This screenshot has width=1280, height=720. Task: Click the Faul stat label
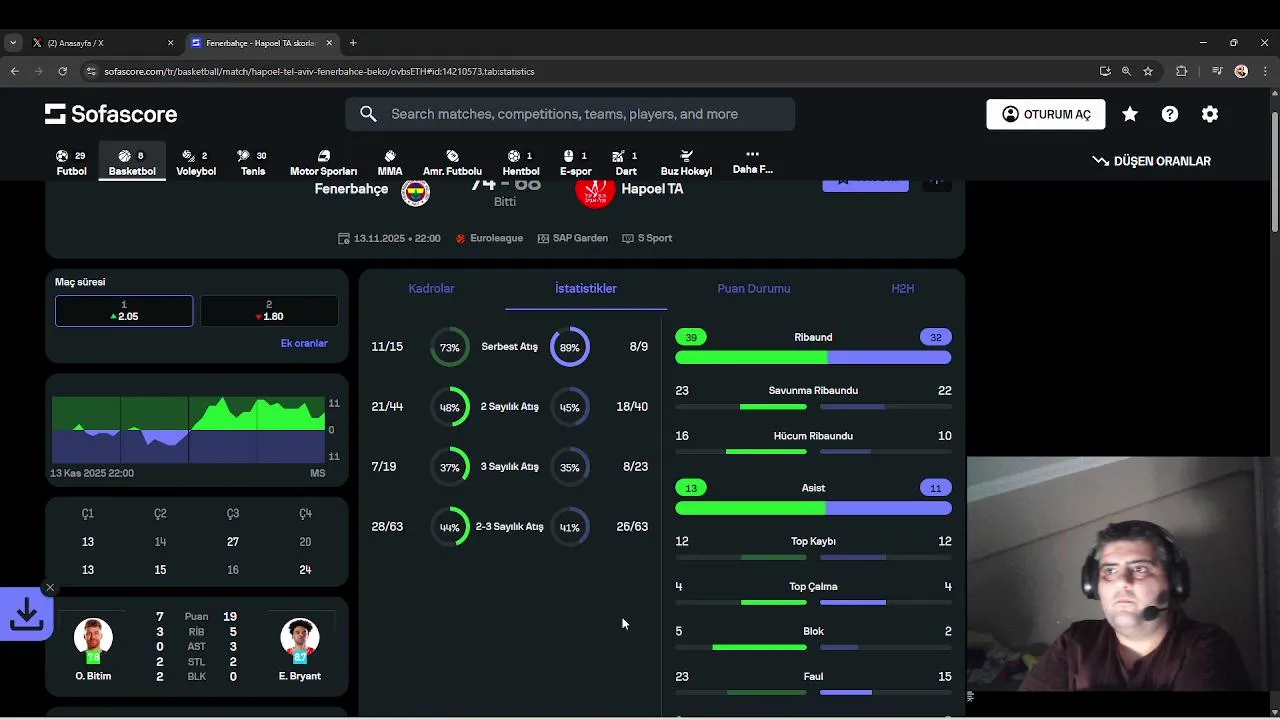click(x=813, y=676)
